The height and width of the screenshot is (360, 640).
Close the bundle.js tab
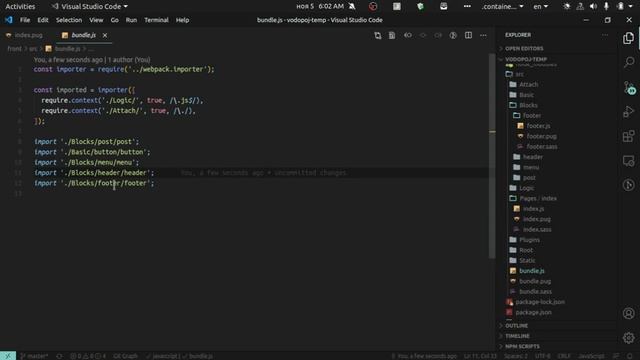(105, 36)
